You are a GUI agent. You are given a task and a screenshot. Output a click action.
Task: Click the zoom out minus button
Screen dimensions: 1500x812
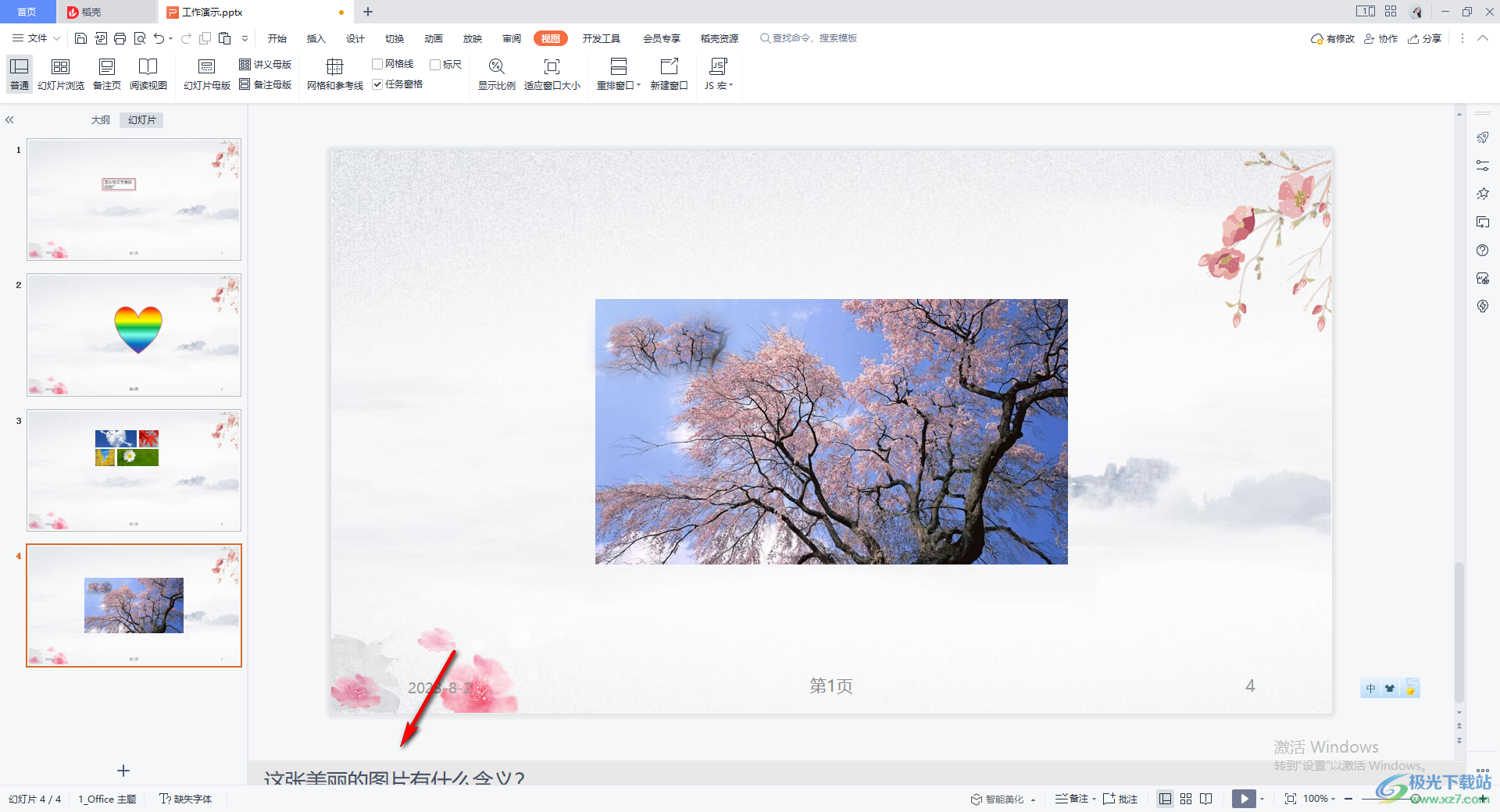pyautogui.click(x=1348, y=799)
